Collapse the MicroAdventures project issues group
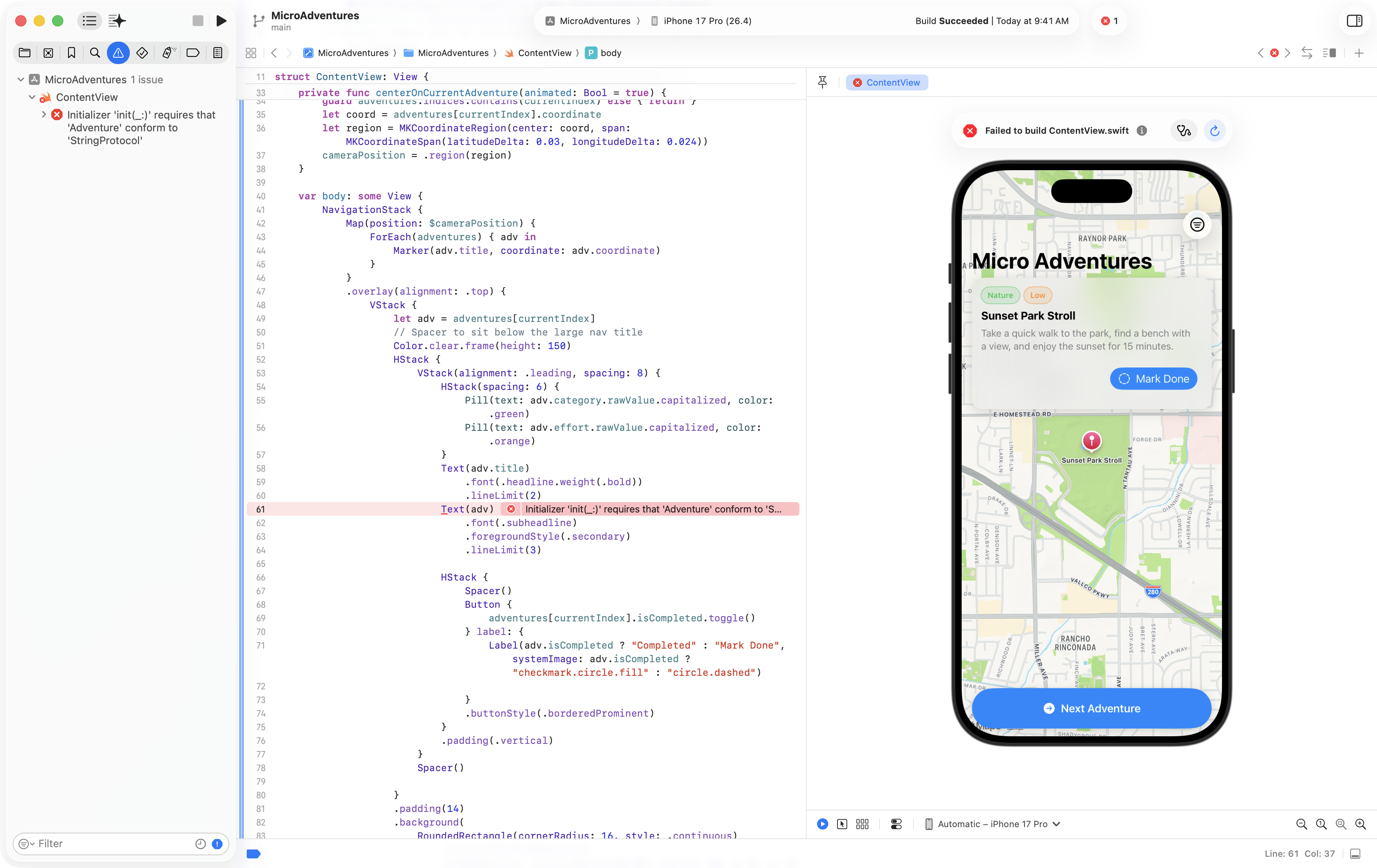 (x=20, y=80)
